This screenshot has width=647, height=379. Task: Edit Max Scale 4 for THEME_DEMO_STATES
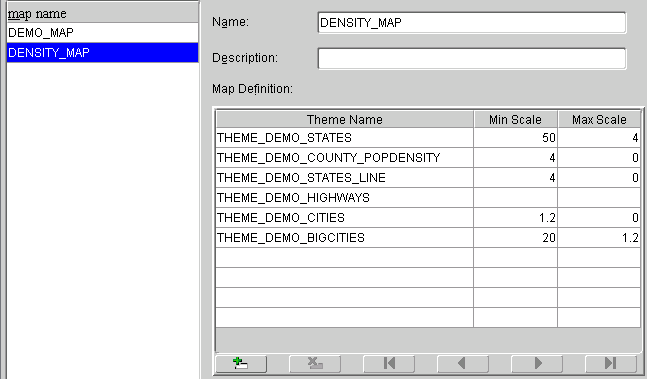599,138
